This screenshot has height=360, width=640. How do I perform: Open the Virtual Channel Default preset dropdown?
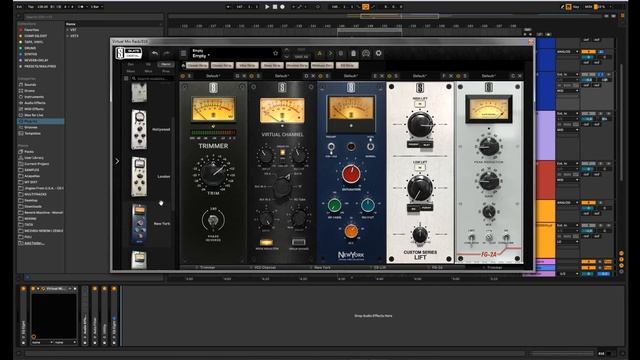click(282, 76)
